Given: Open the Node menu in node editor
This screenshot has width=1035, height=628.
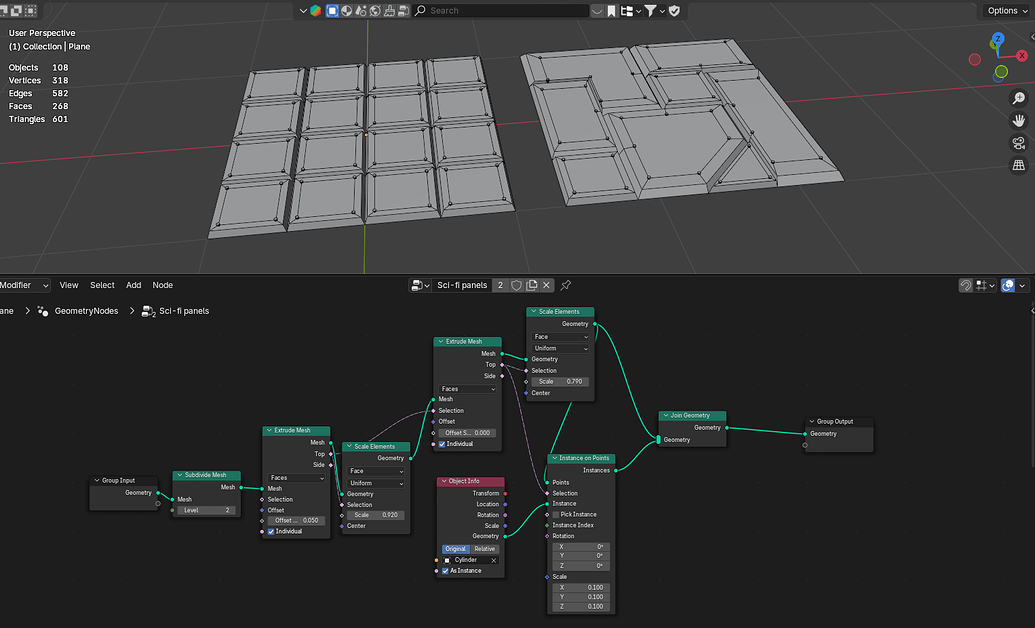Looking at the screenshot, I should [162, 285].
